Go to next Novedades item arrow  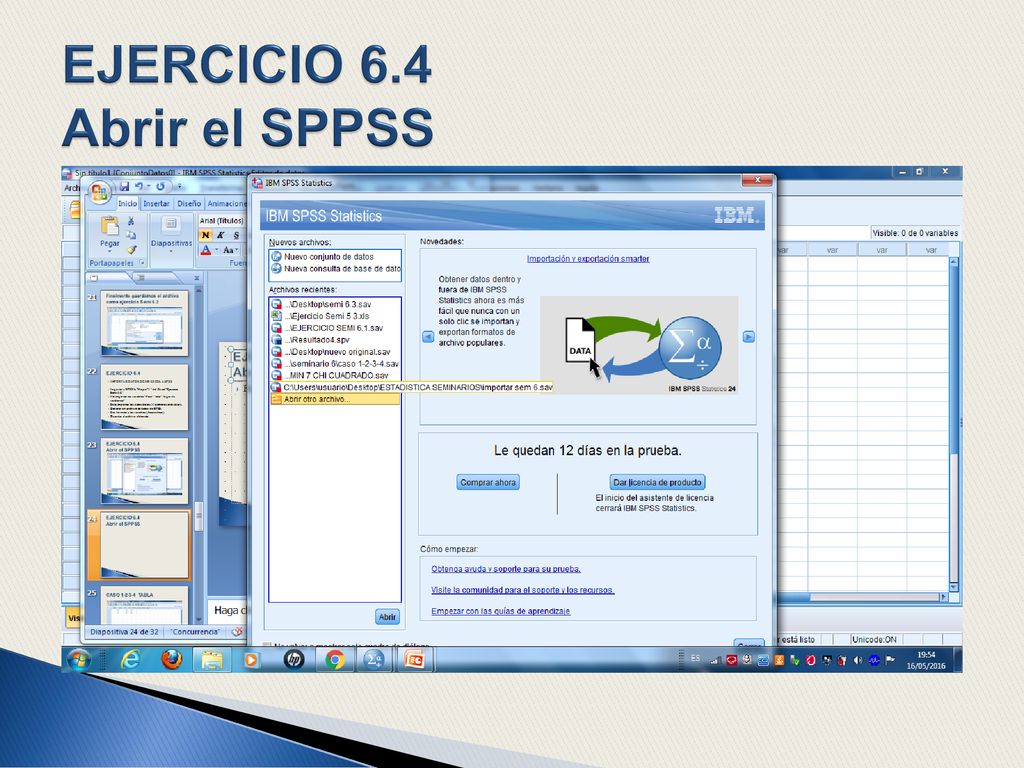[x=748, y=337]
